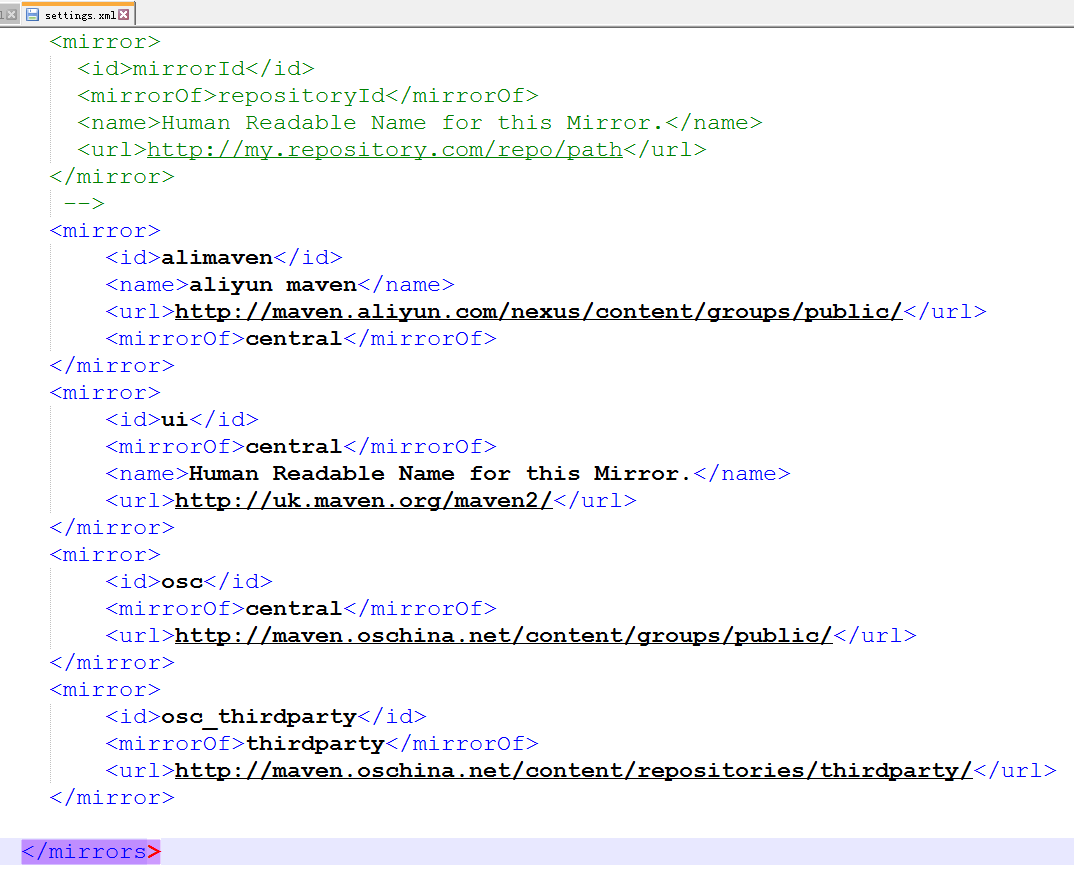Click the commented repositoryId mirrorOf value

tap(300, 96)
